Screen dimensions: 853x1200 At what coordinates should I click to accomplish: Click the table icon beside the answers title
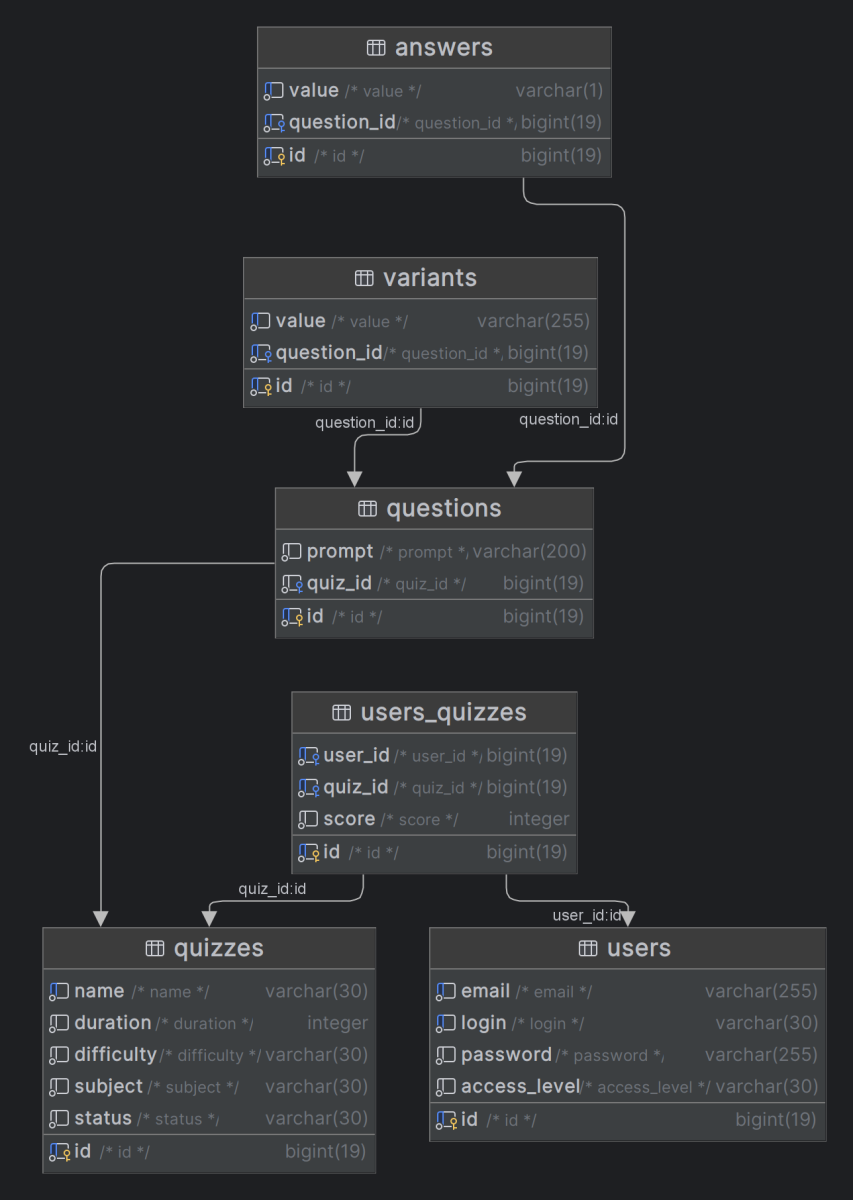(x=376, y=47)
